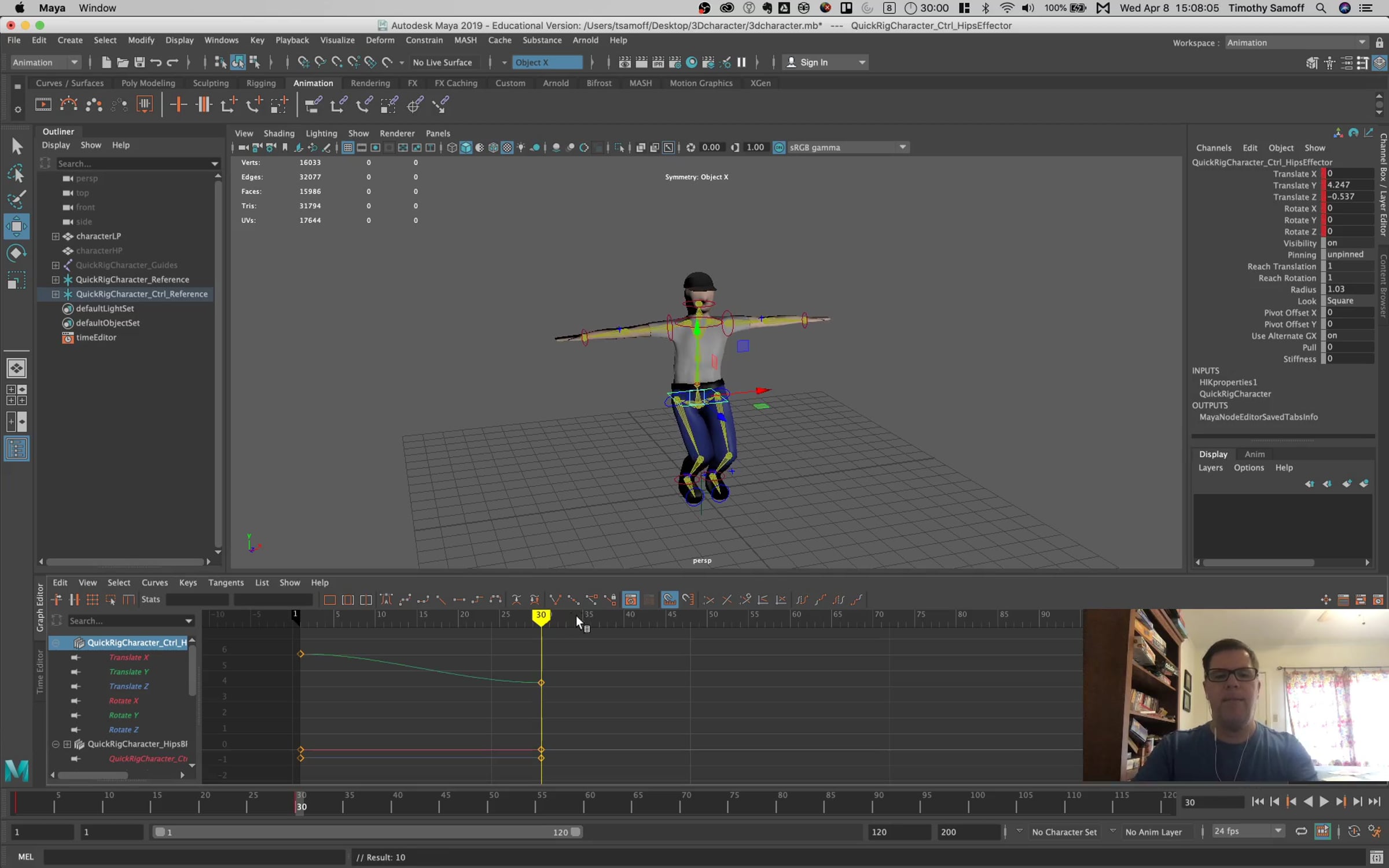Expand QuickRigCharacter_Reference in Outliner

[x=56, y=279]
